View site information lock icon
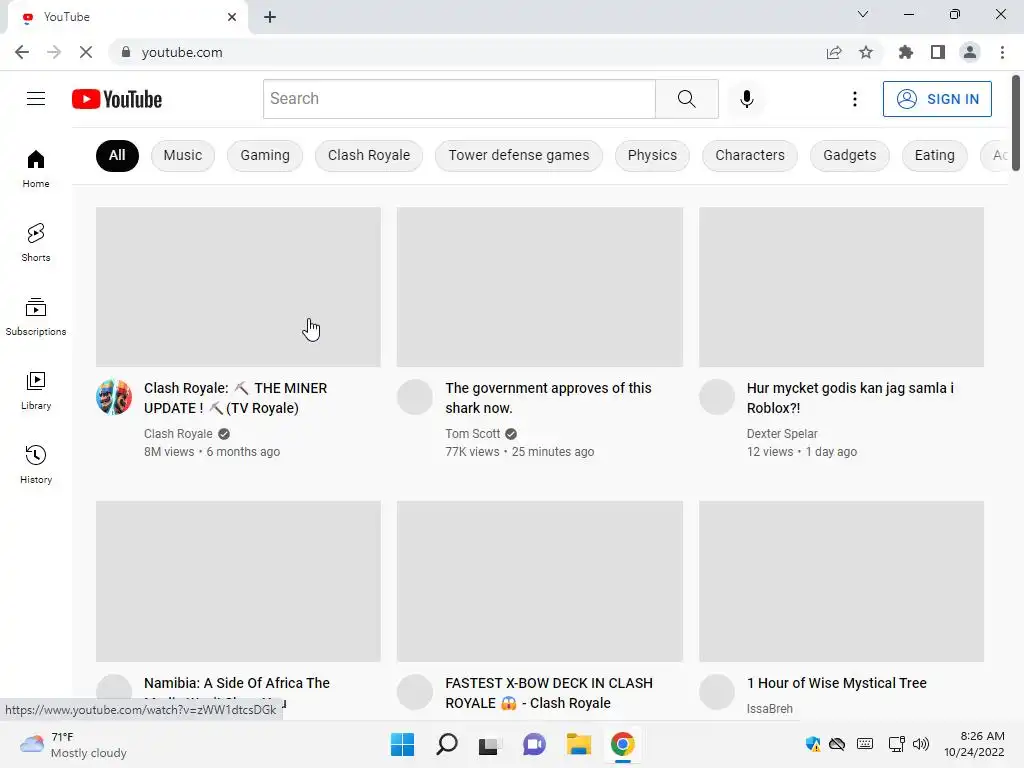Viewport: 1024px width, 768px height. coord(126,52)
